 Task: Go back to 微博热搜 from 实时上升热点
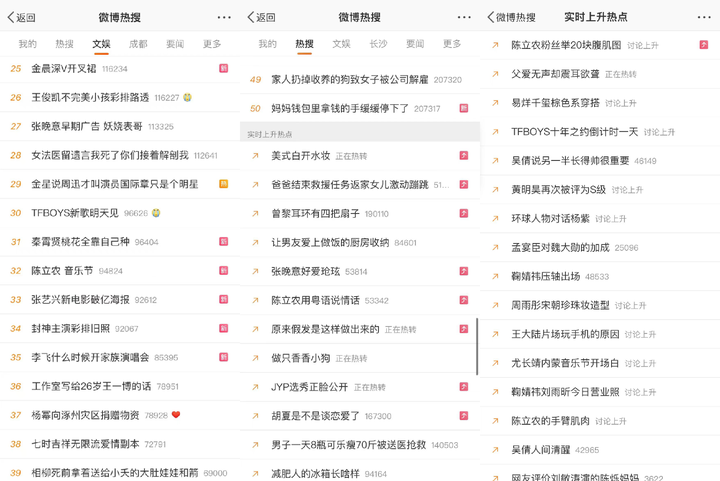click(x=512, y=17)
